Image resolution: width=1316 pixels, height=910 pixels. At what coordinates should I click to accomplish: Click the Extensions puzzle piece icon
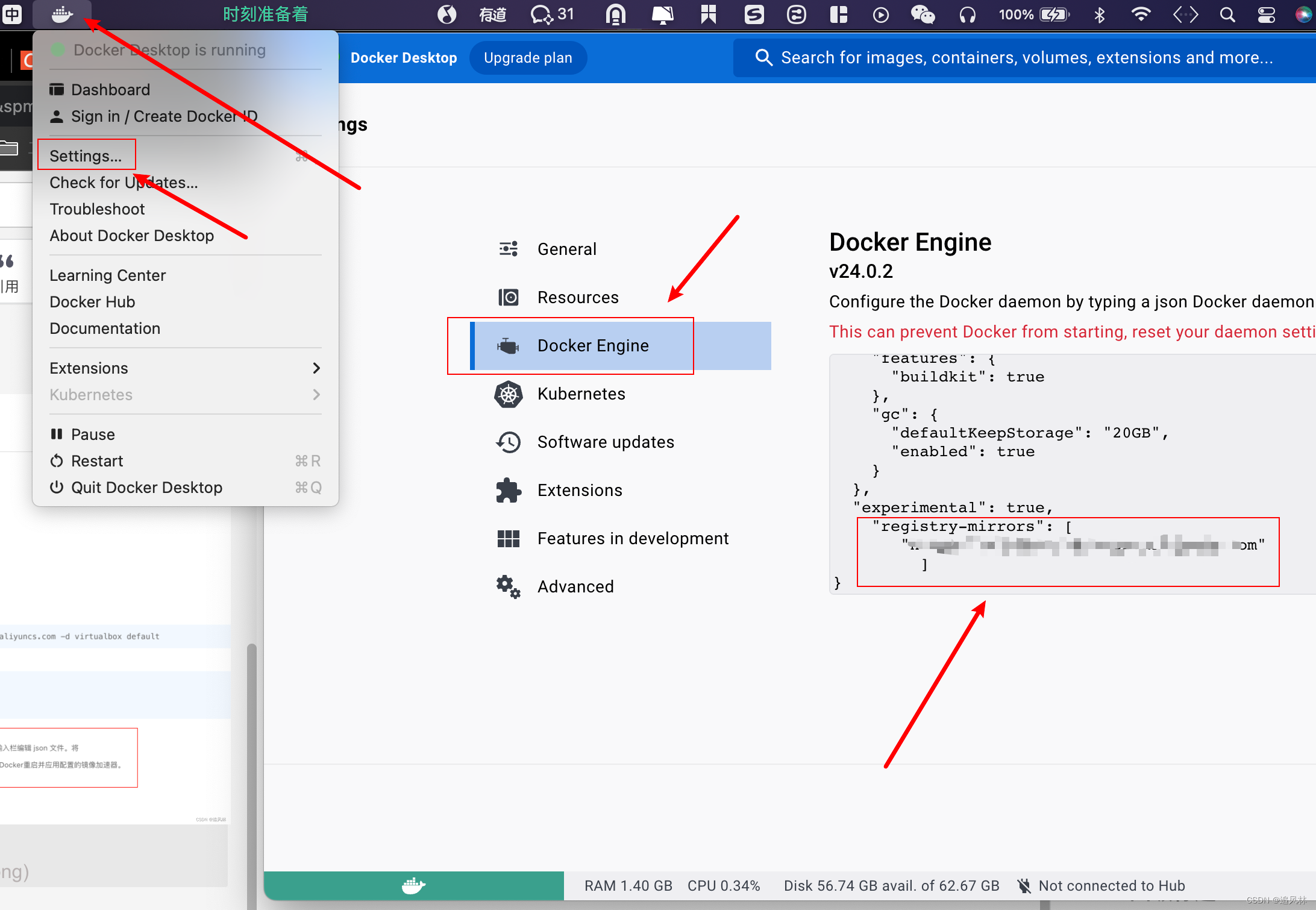click(508, 491)
